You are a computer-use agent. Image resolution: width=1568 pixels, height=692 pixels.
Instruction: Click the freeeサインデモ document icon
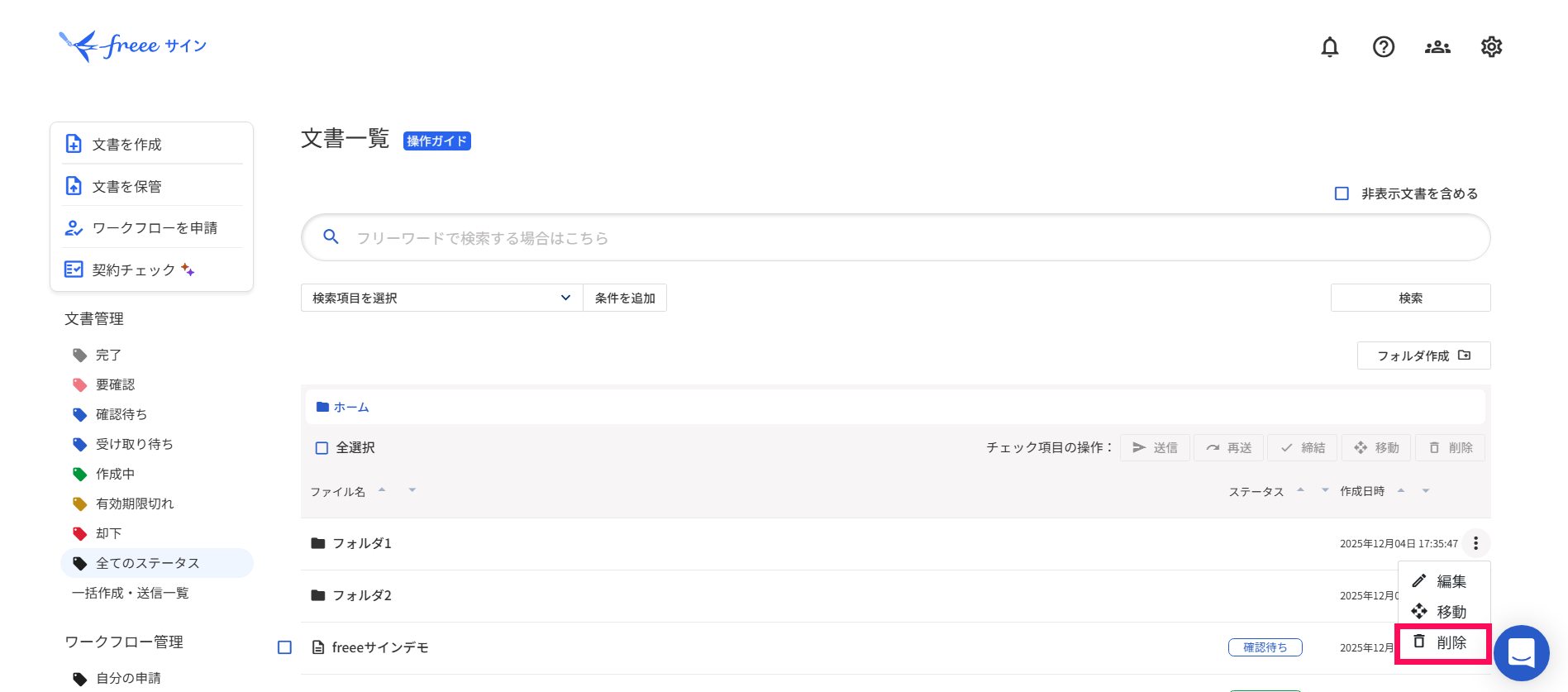[318, 647]
